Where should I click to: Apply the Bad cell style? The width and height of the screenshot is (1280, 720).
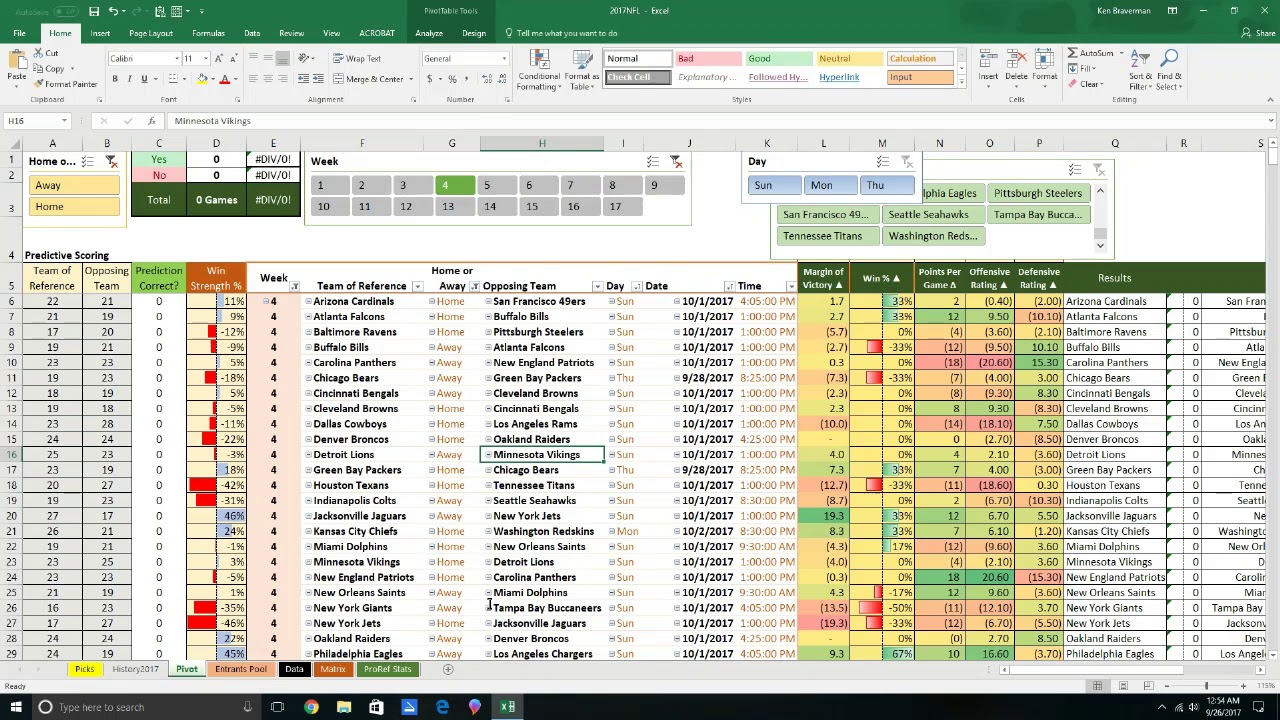pos(709,59)
